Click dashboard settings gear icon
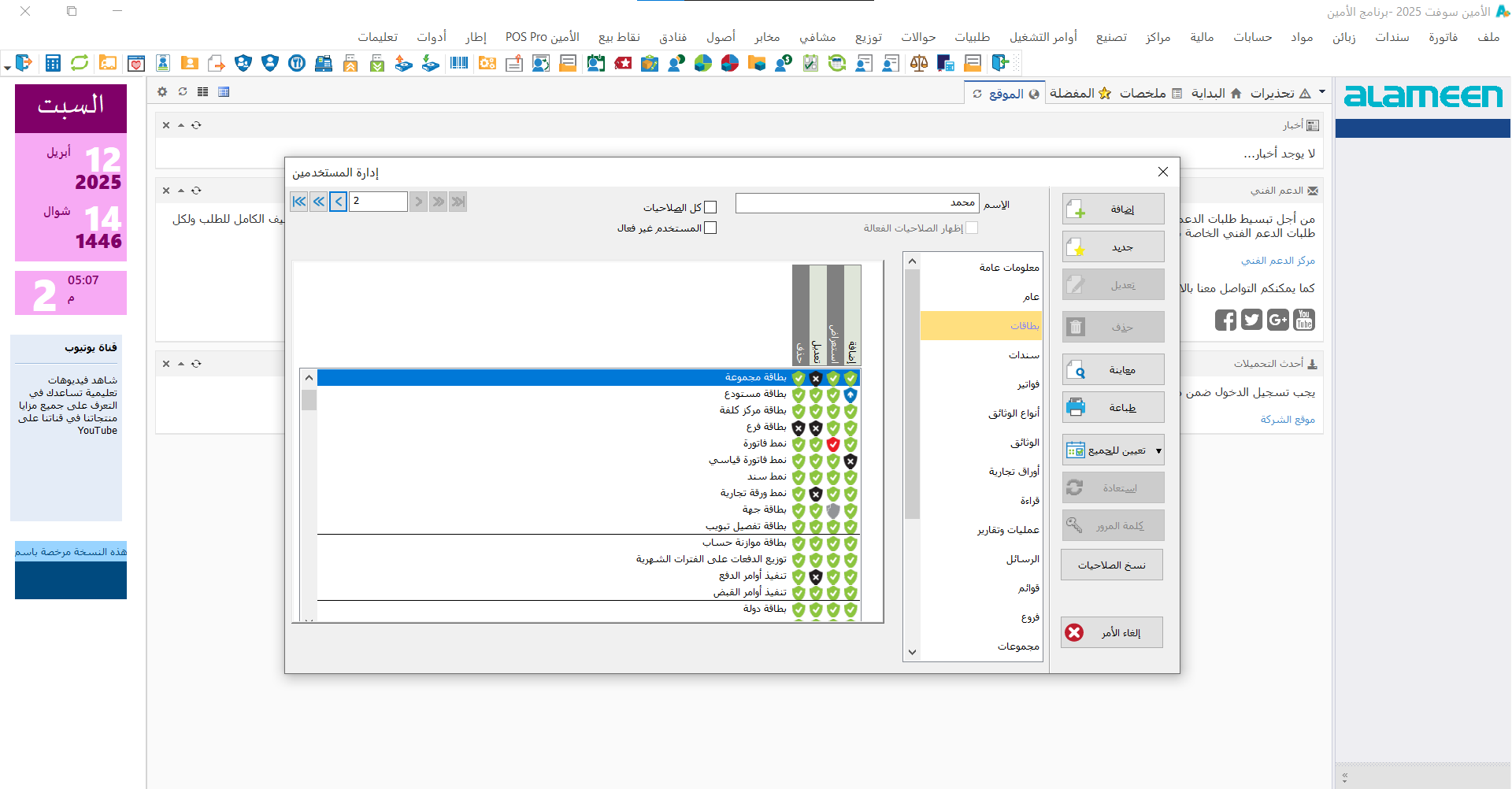Viewport: 1512px width, 789px height. [162, 92]
